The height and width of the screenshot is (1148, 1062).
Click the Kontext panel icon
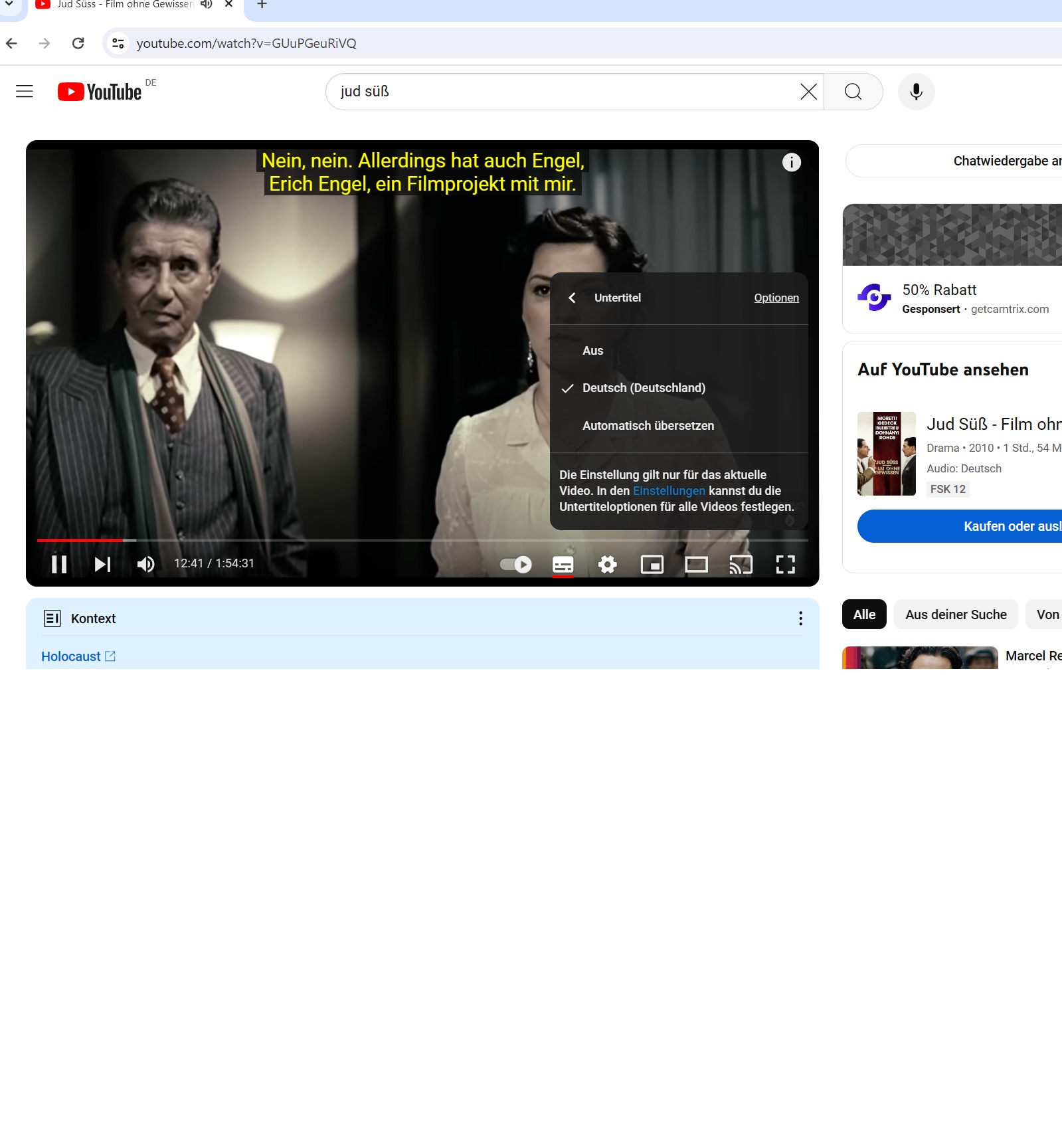coord(52,619)
